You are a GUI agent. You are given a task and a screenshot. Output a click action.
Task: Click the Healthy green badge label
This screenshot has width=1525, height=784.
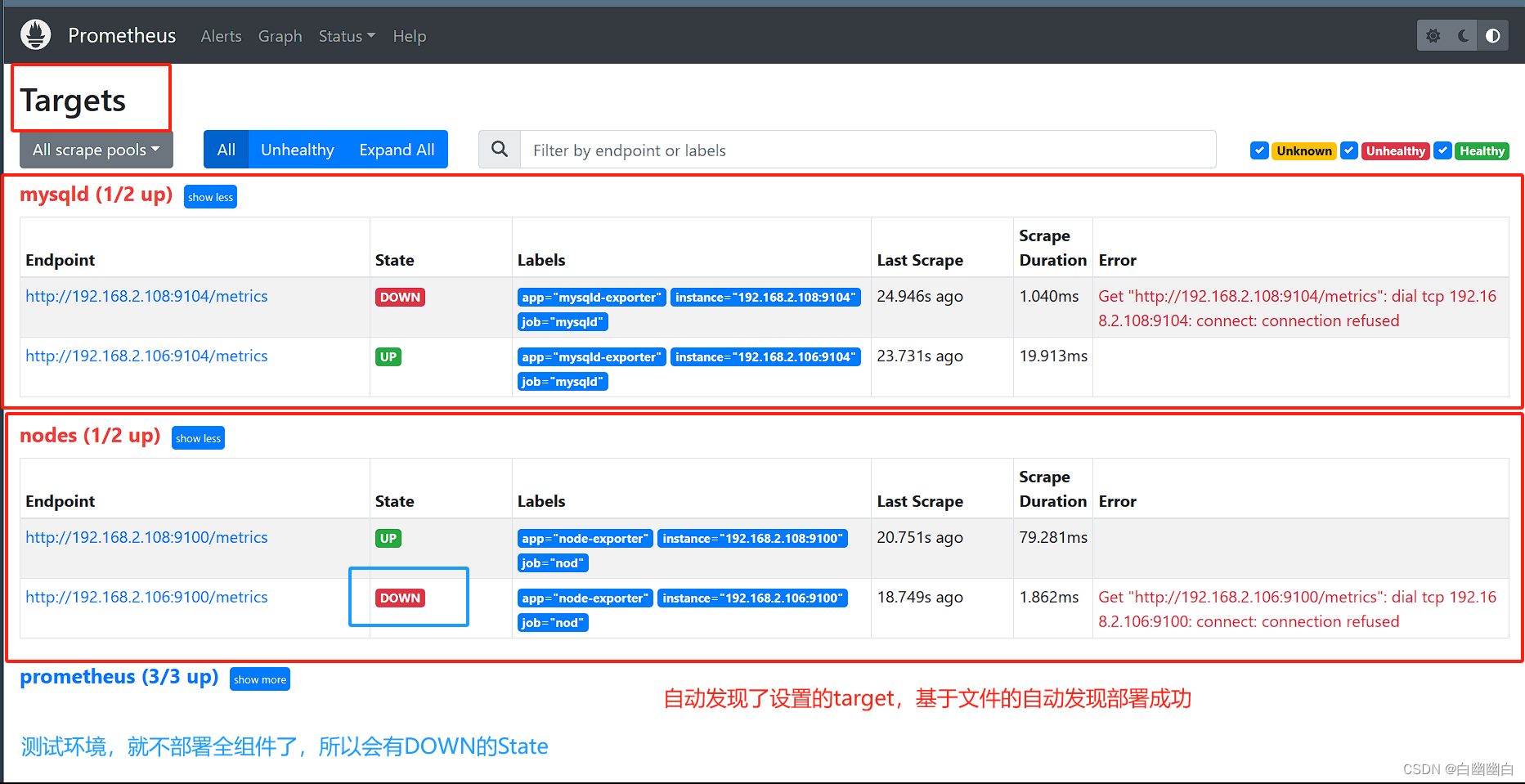1482,150
